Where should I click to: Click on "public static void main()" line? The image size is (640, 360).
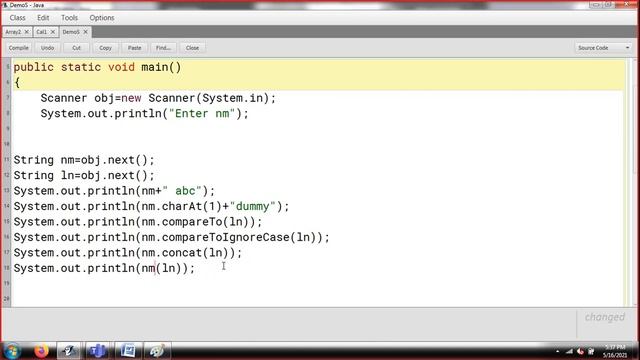97,67
